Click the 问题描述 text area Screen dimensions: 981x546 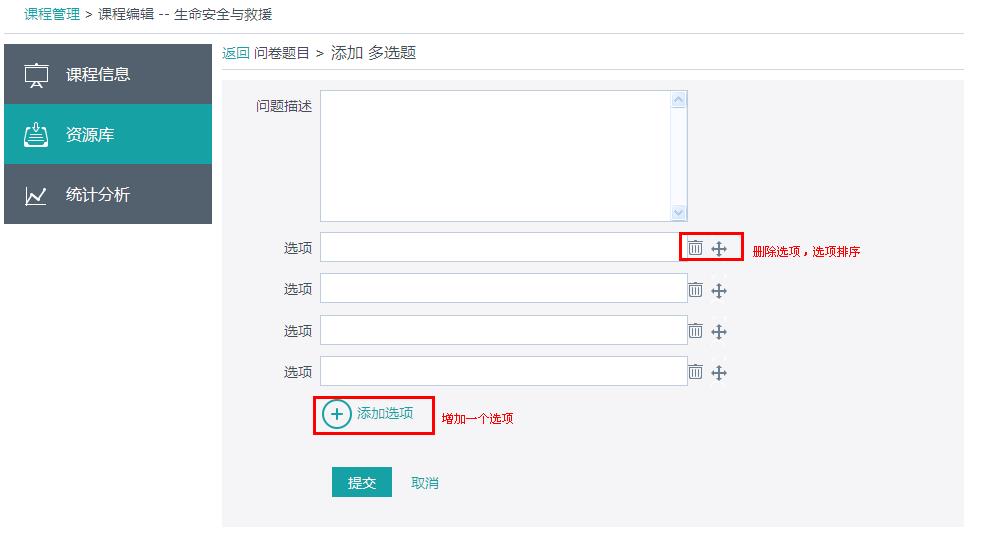point(495,156)
